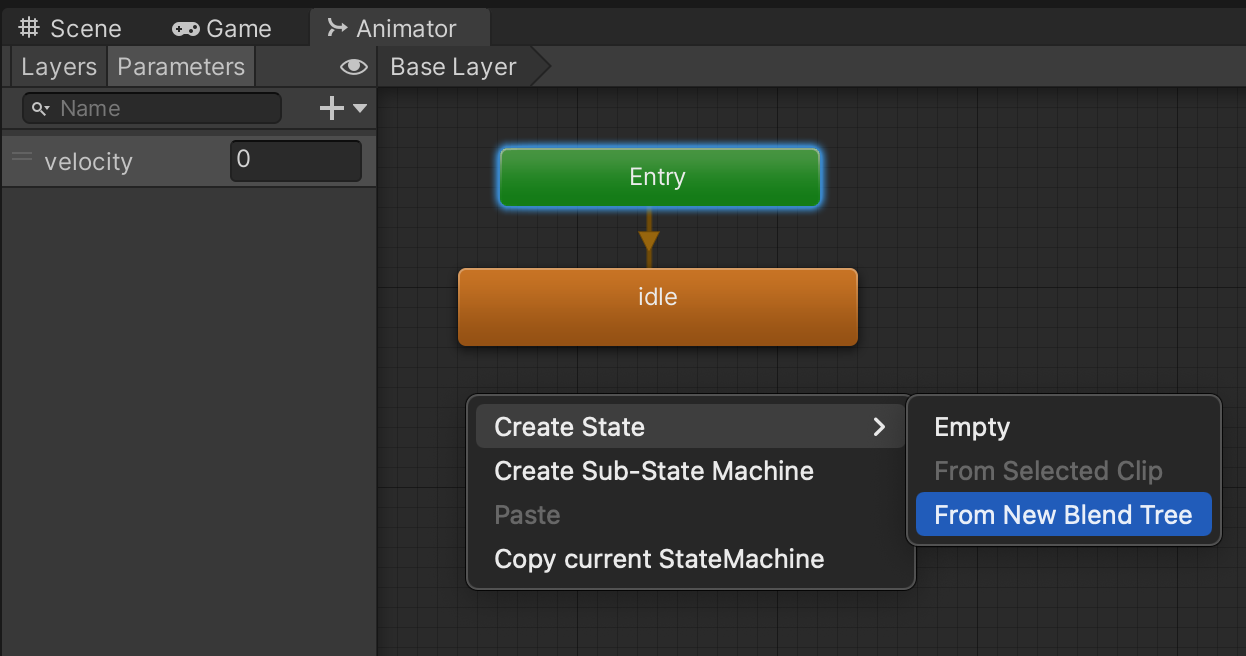Click the transition arrow from Entry to idle
This screenshot has height=656, width=1246.
(x=649, y=240)
